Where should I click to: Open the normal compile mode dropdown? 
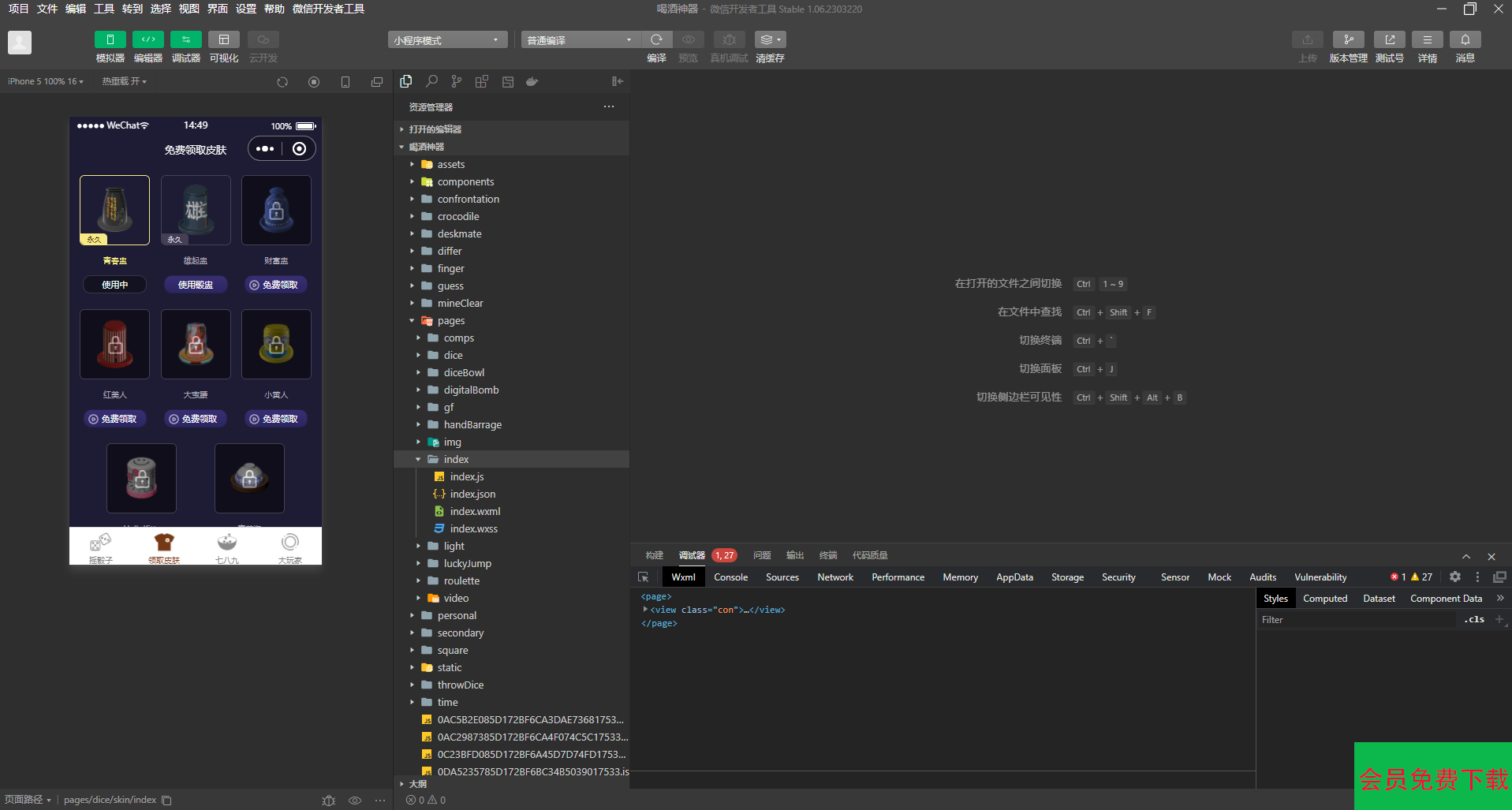click(580, 40)
